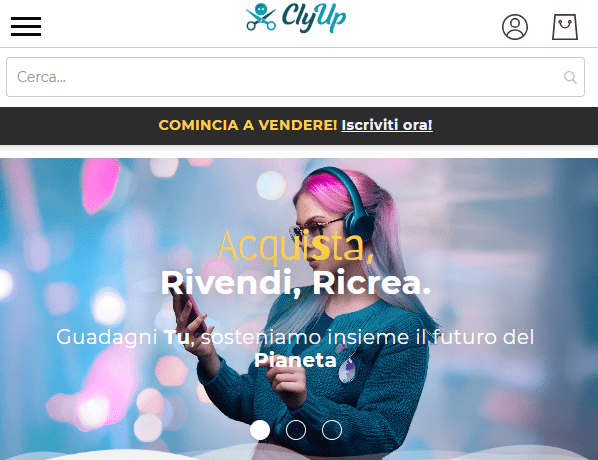Click the blurred pink bokeh hero background
The image size is (598, 460).
click(x=101, y=183)
